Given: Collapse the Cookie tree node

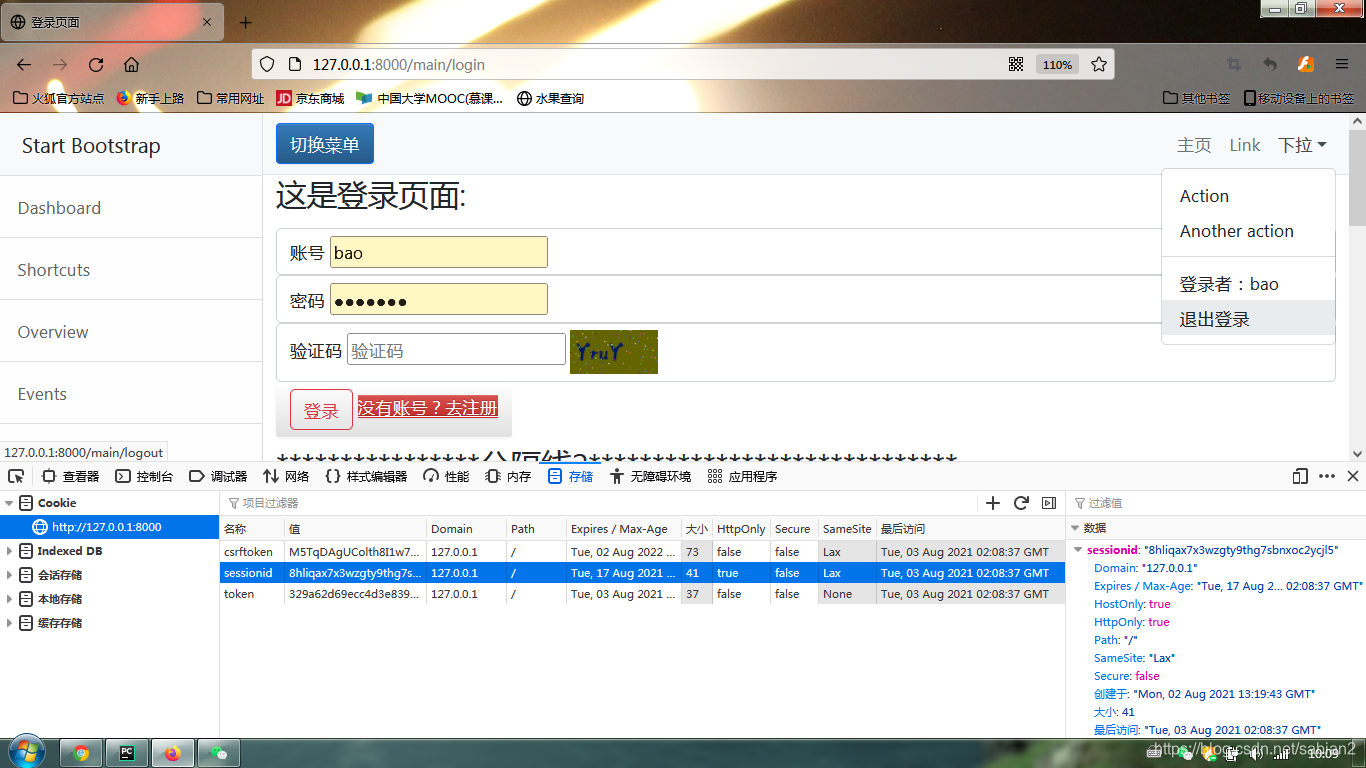Looking at the screenshot, I should tap(10, 503).
